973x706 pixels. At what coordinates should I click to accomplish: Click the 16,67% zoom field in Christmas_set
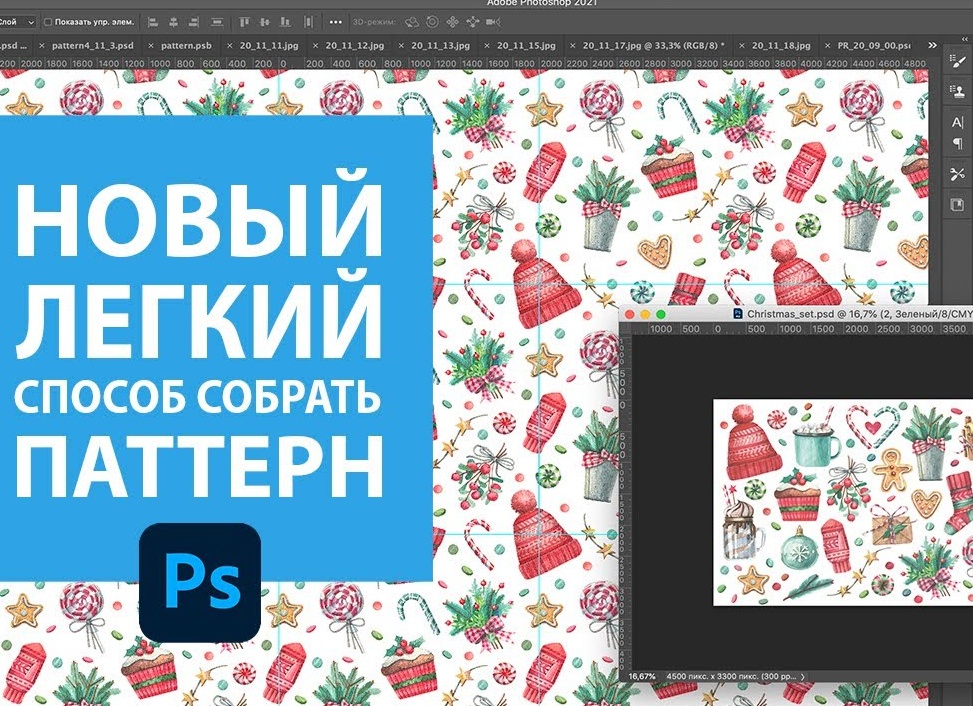coord(642,677)
